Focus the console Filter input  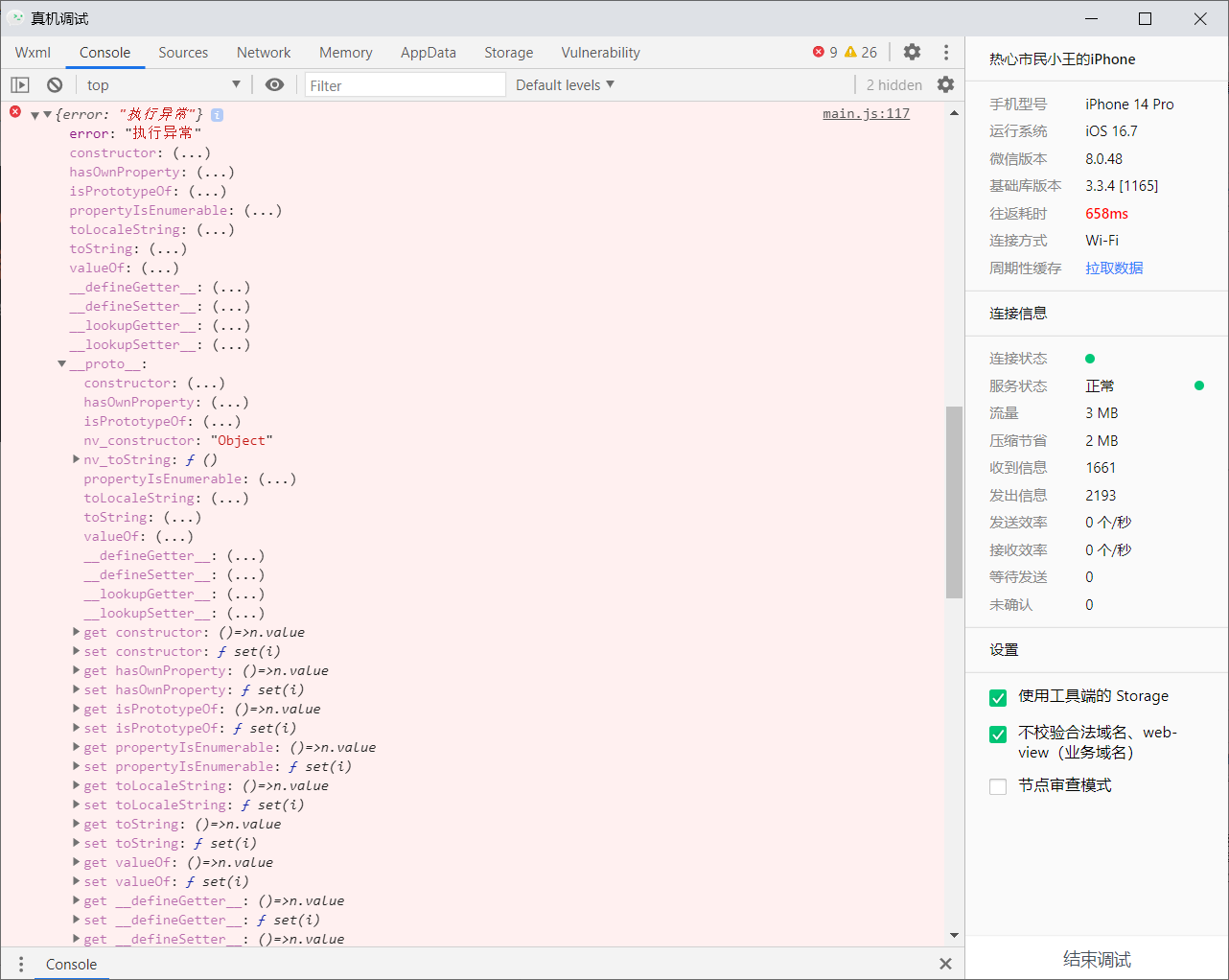pos(405,85)
